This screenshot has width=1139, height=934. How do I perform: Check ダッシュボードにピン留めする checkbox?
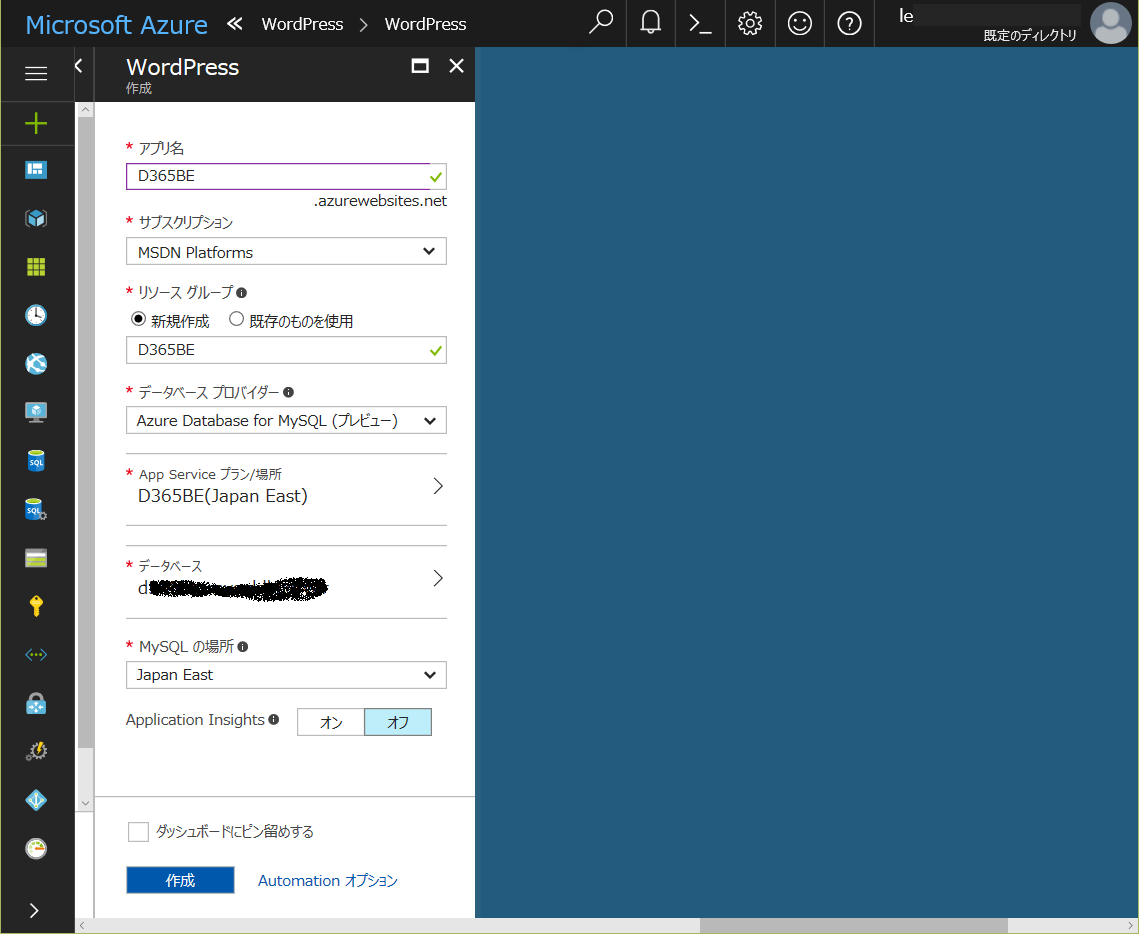click(138, 832)
